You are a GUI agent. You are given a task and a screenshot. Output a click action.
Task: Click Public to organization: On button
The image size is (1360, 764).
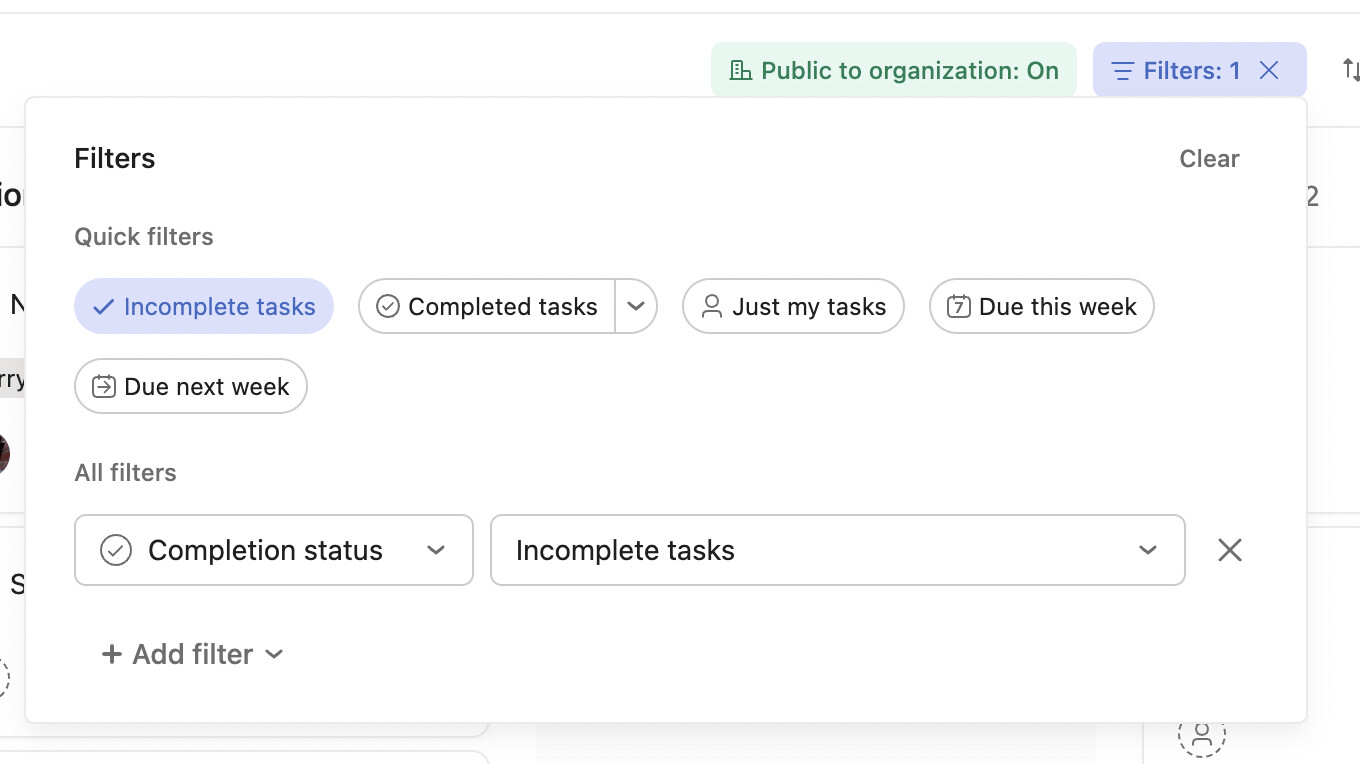click(894, 70)
